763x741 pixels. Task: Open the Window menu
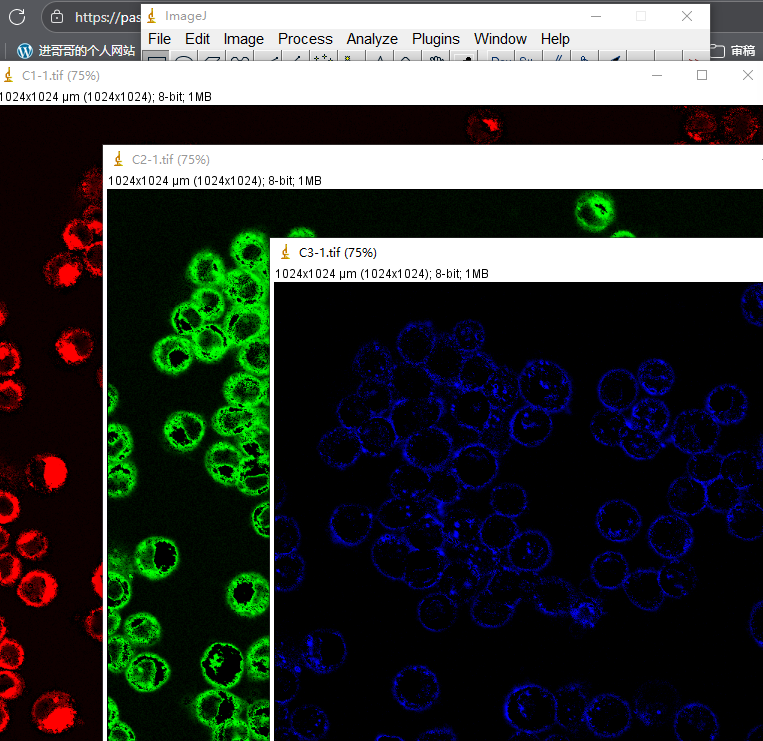coord(500,39)
